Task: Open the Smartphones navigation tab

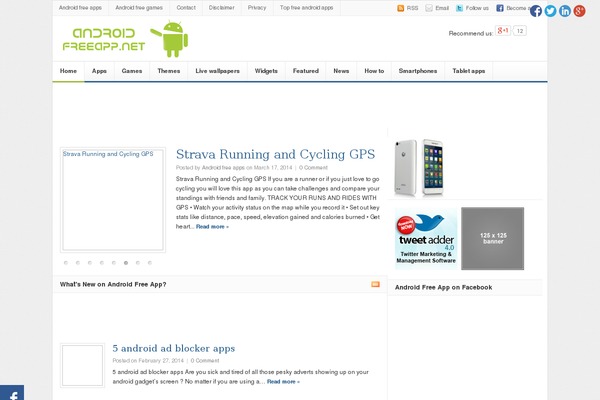Action: 417,71
